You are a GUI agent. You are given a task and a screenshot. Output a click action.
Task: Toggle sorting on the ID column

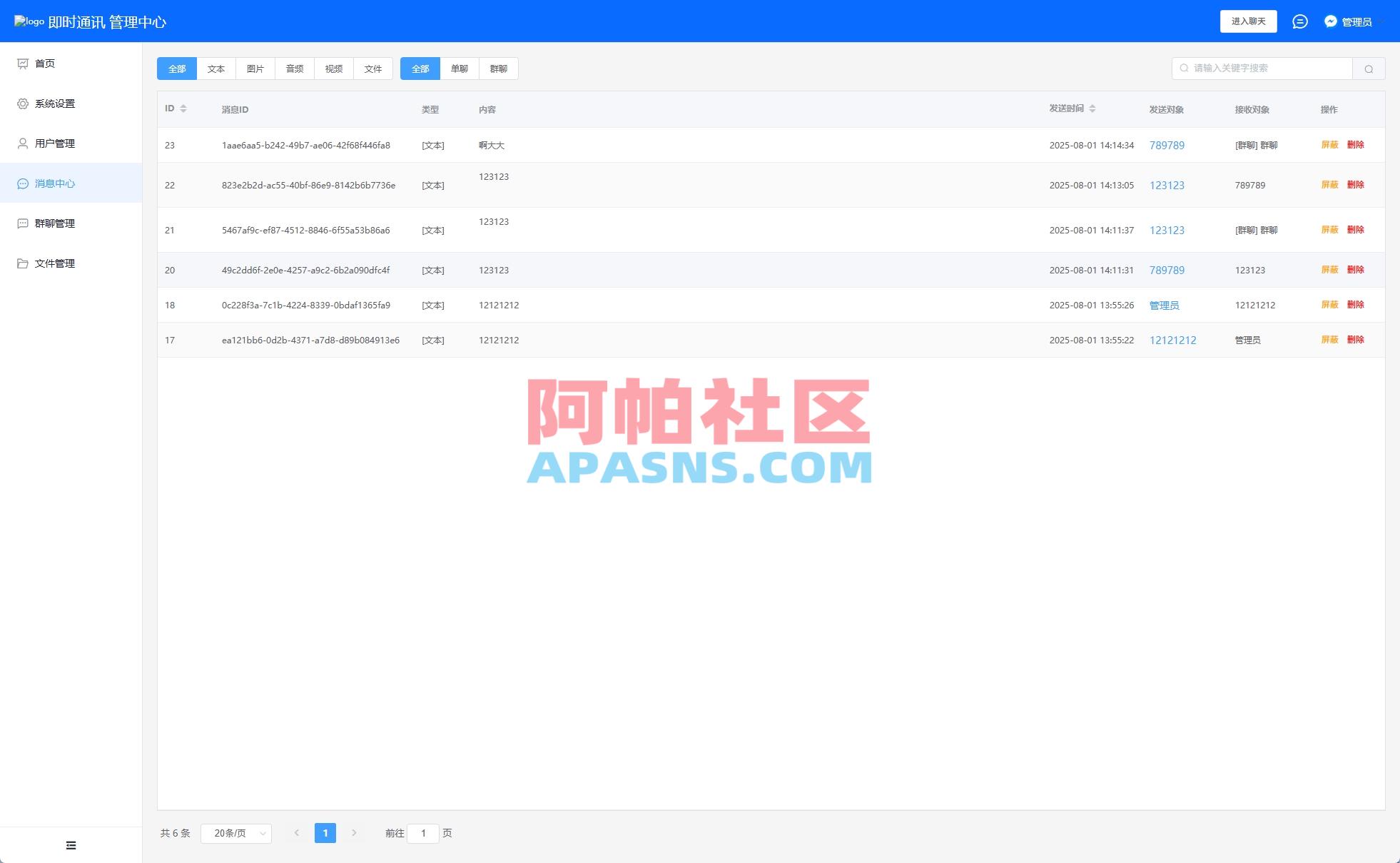[185, 108]
